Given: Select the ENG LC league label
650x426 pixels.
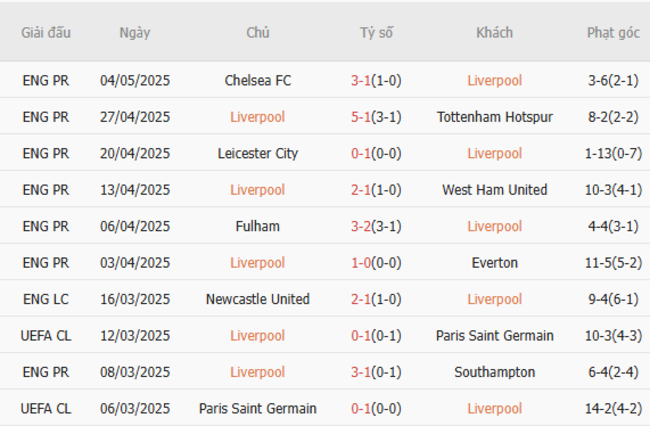Looking at the screenshot, I should click(46, 299).
